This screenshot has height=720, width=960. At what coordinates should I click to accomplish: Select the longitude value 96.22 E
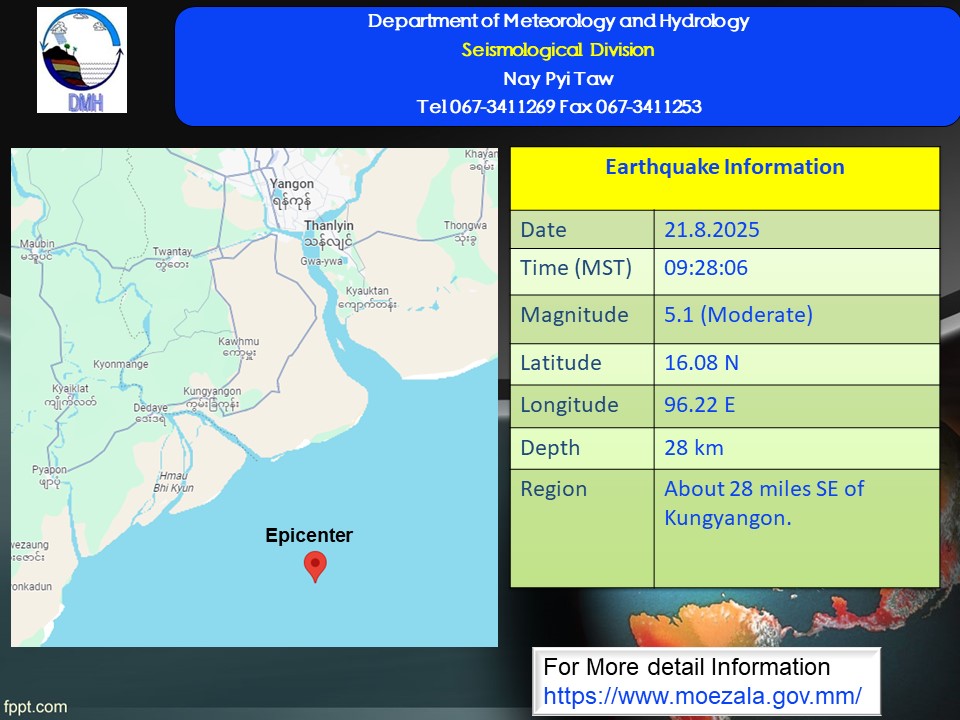click(701, 405)
